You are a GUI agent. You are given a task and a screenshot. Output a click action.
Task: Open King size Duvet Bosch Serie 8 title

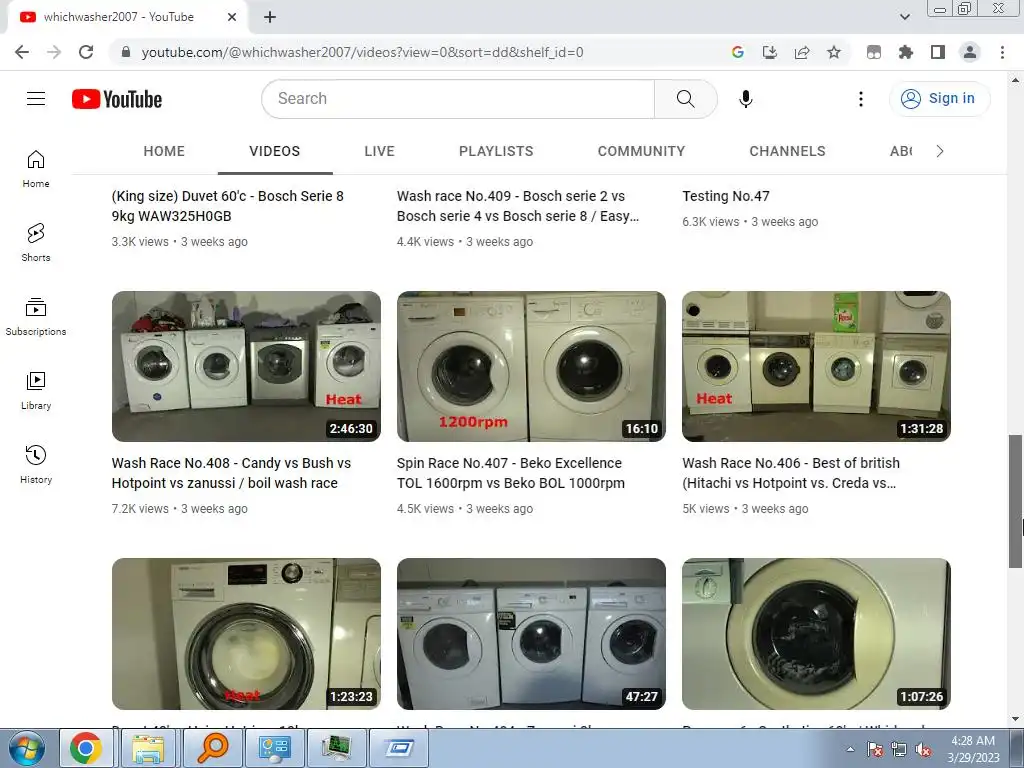(x=228, y=206)
